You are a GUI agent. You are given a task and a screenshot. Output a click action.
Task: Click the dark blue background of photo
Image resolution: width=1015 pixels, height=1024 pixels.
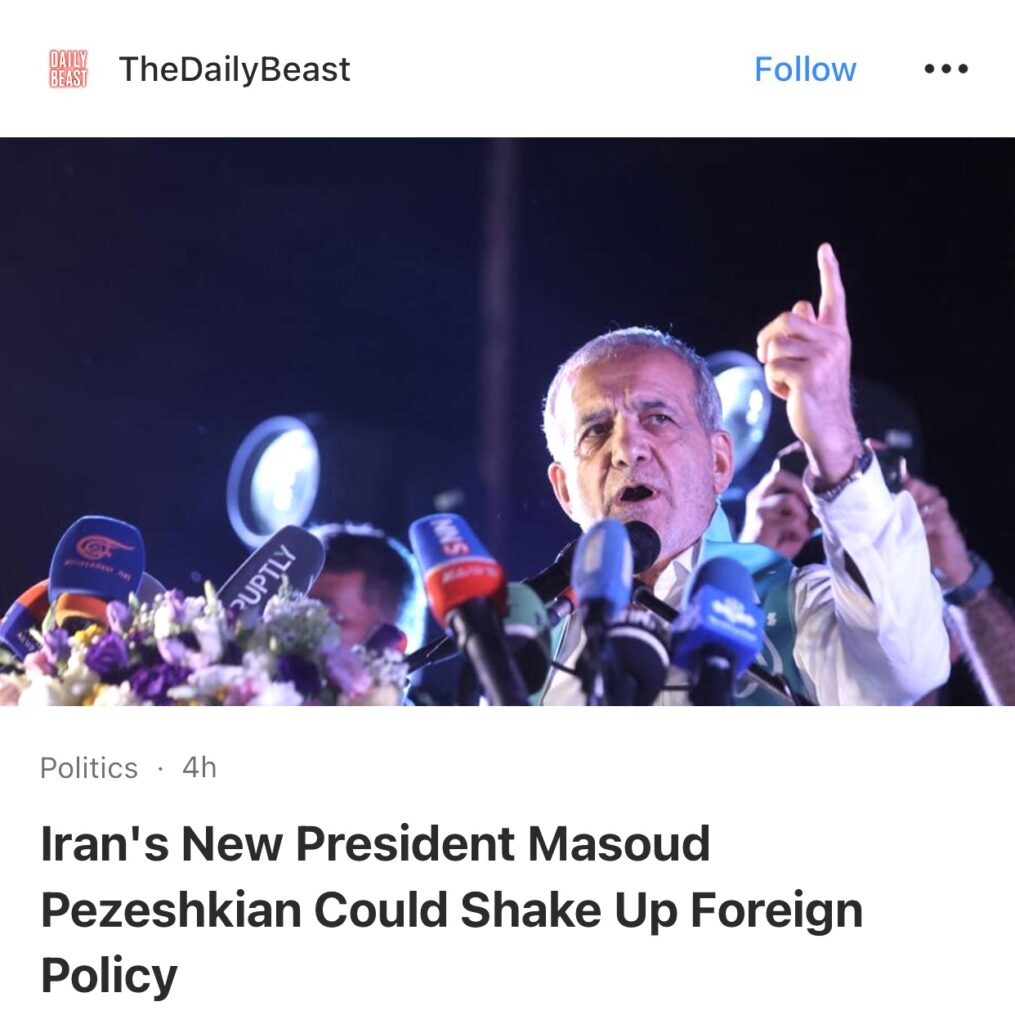(261, 274)
